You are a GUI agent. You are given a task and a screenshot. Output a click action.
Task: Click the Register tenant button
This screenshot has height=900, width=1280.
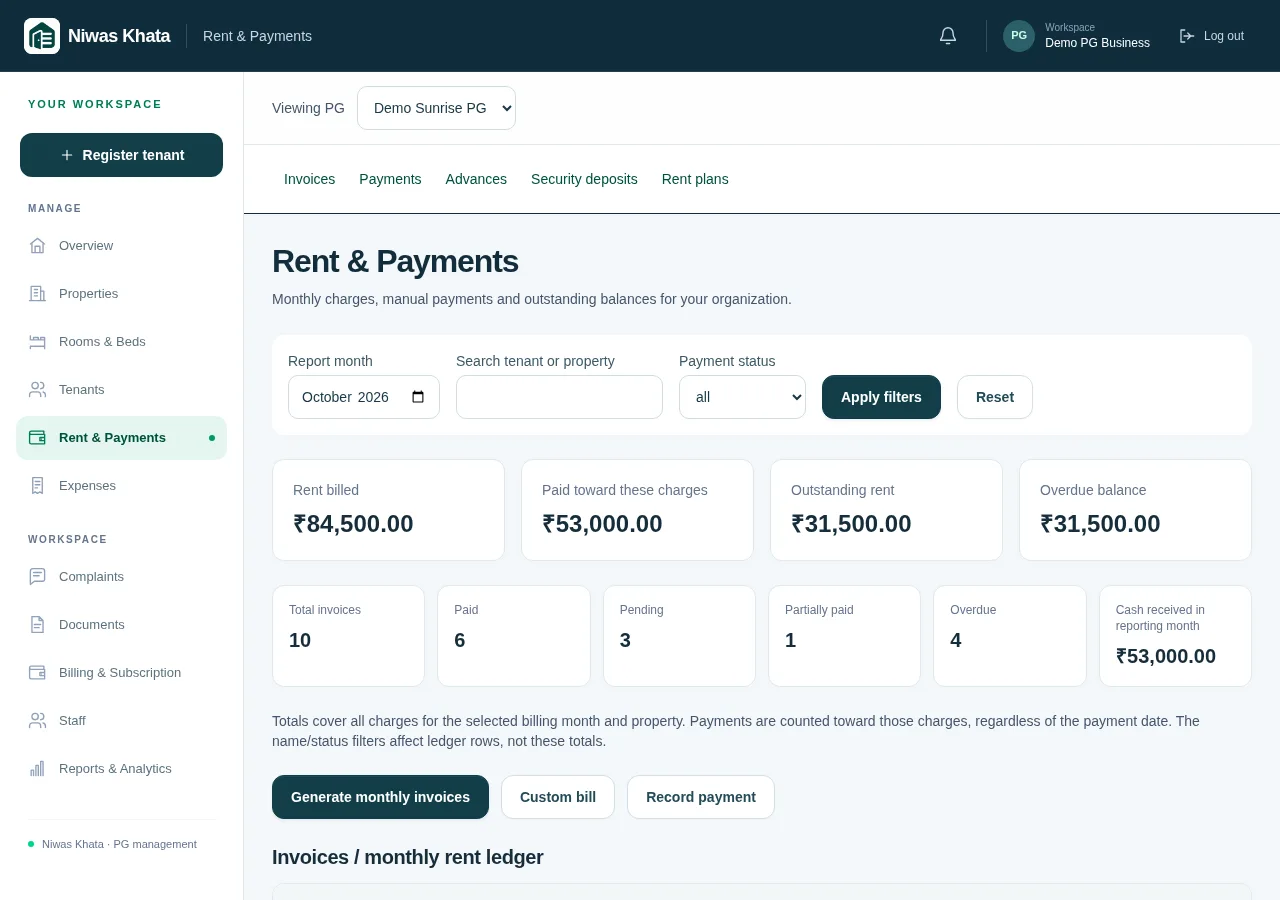tap(121, 155)
